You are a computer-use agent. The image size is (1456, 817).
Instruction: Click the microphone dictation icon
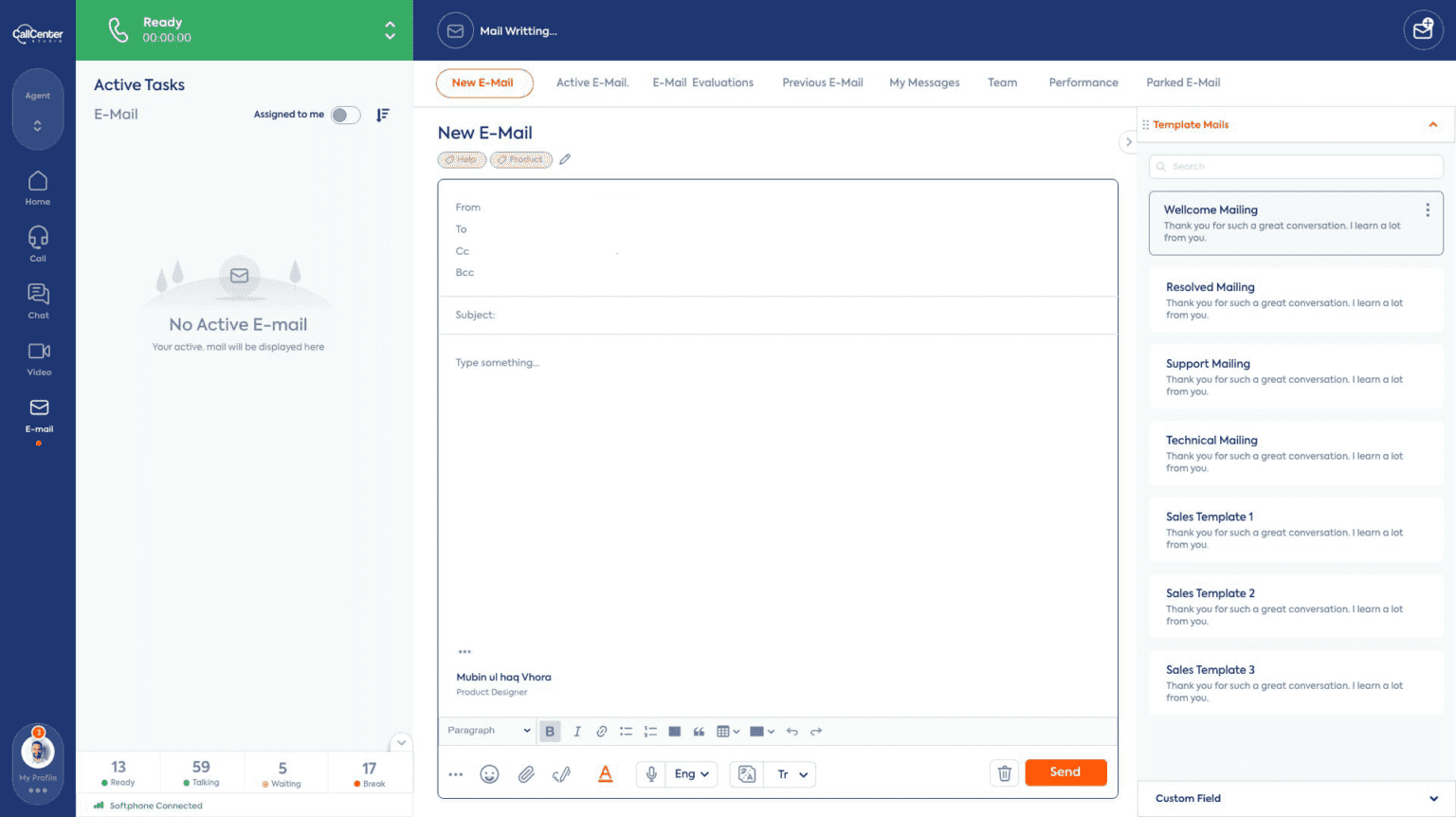pyautogui.click(x=650, y=774)
